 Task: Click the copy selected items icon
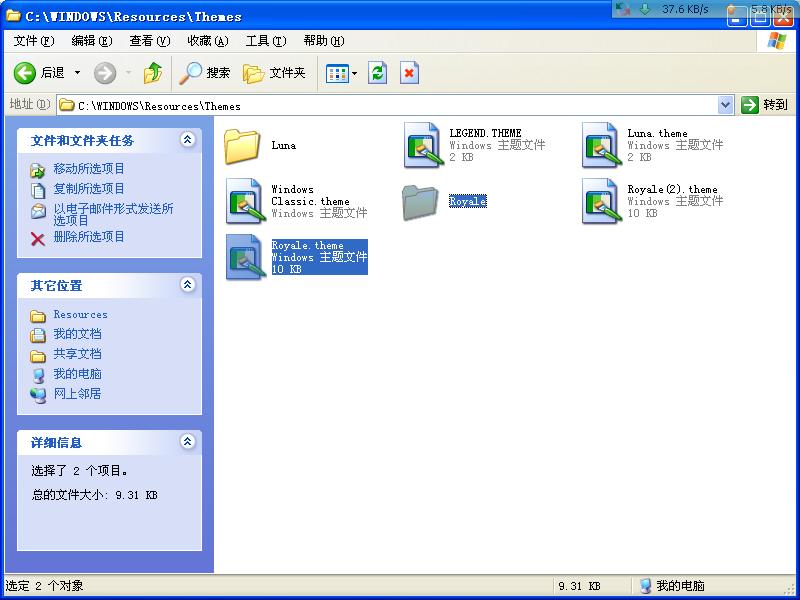pyautogui.click(x=38, y=190)
